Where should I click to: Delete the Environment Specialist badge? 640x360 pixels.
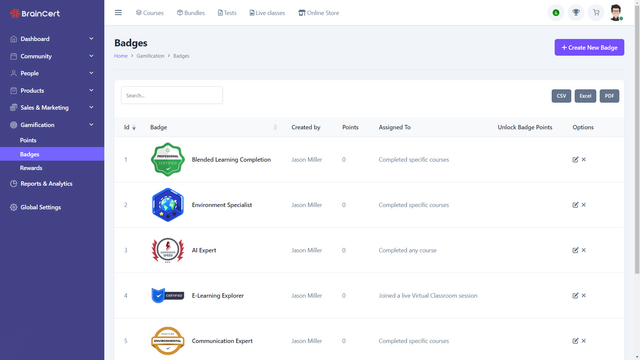point(584,205)
